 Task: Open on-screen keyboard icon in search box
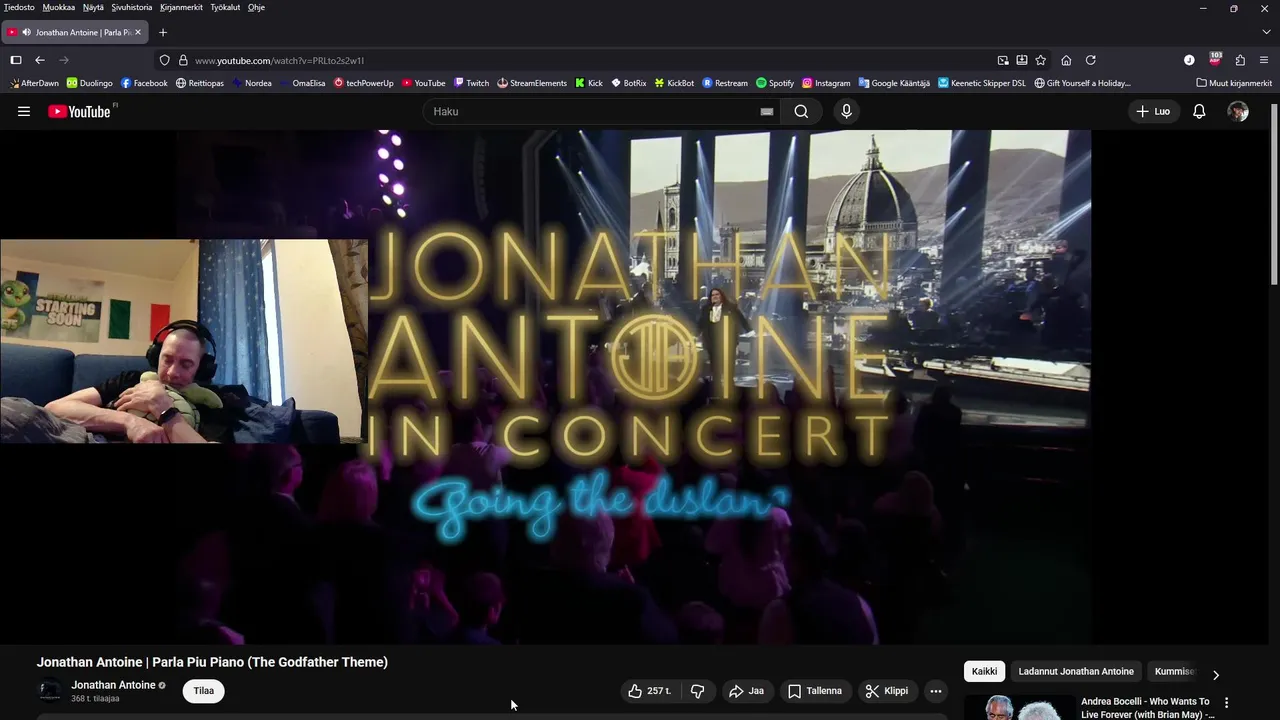coord(767,111)
